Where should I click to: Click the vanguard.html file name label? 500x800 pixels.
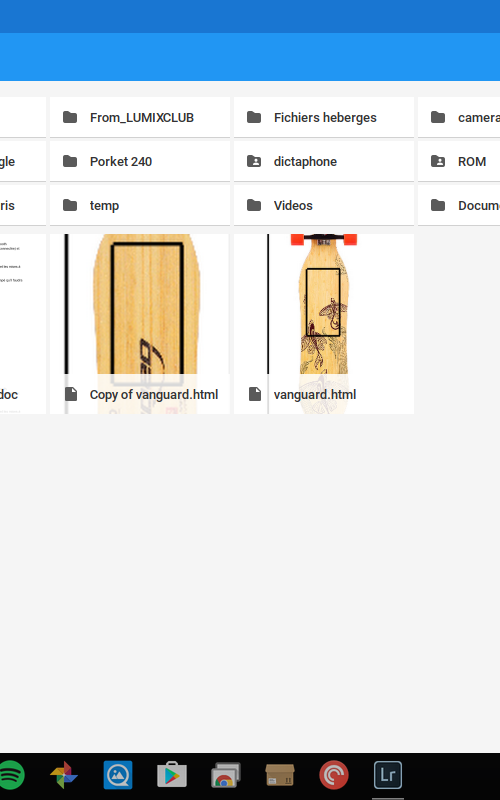(x=315, y=394)
